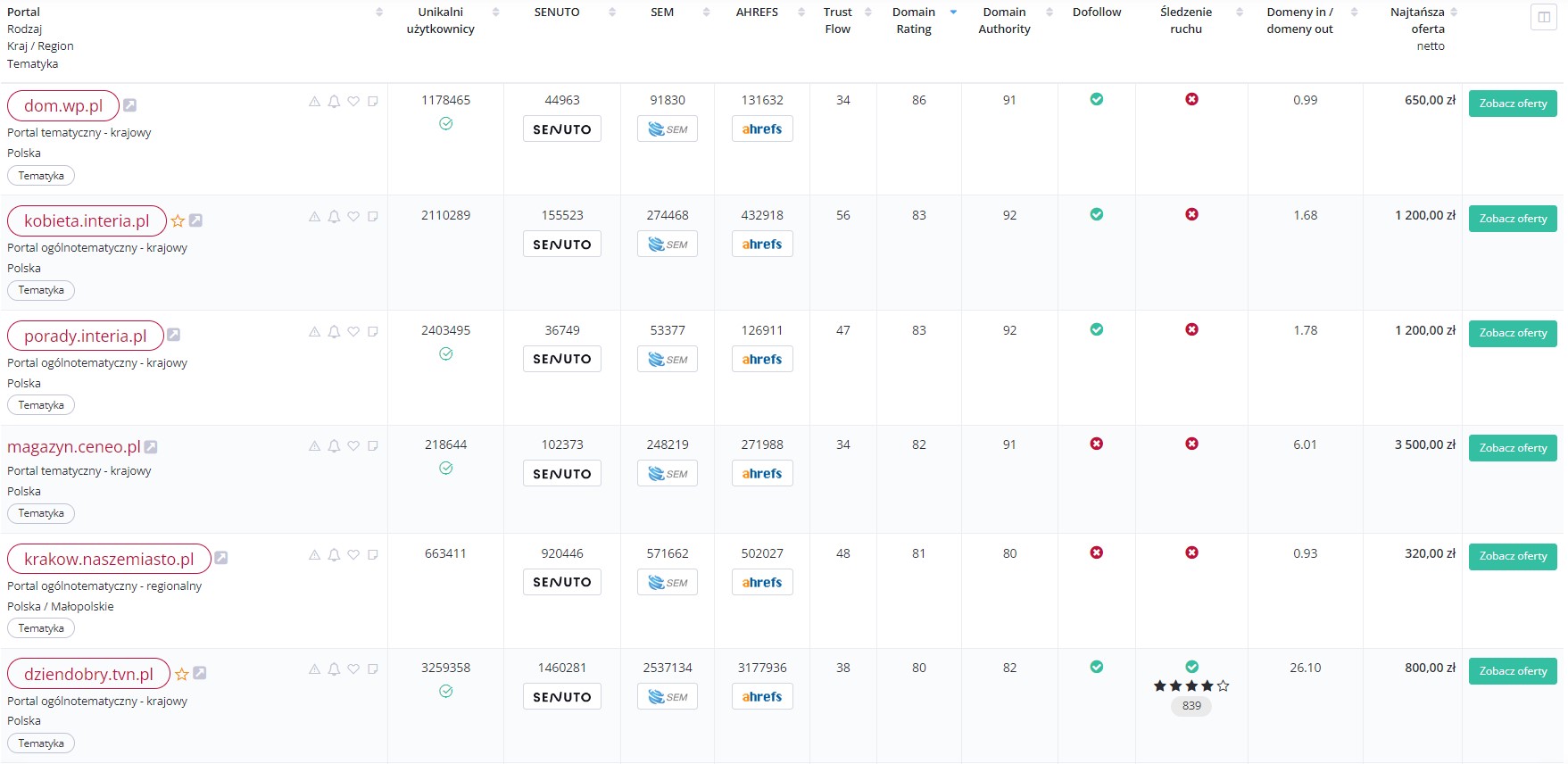Open external link icon next to dziendobry.tvn.pl

point(200,673)
